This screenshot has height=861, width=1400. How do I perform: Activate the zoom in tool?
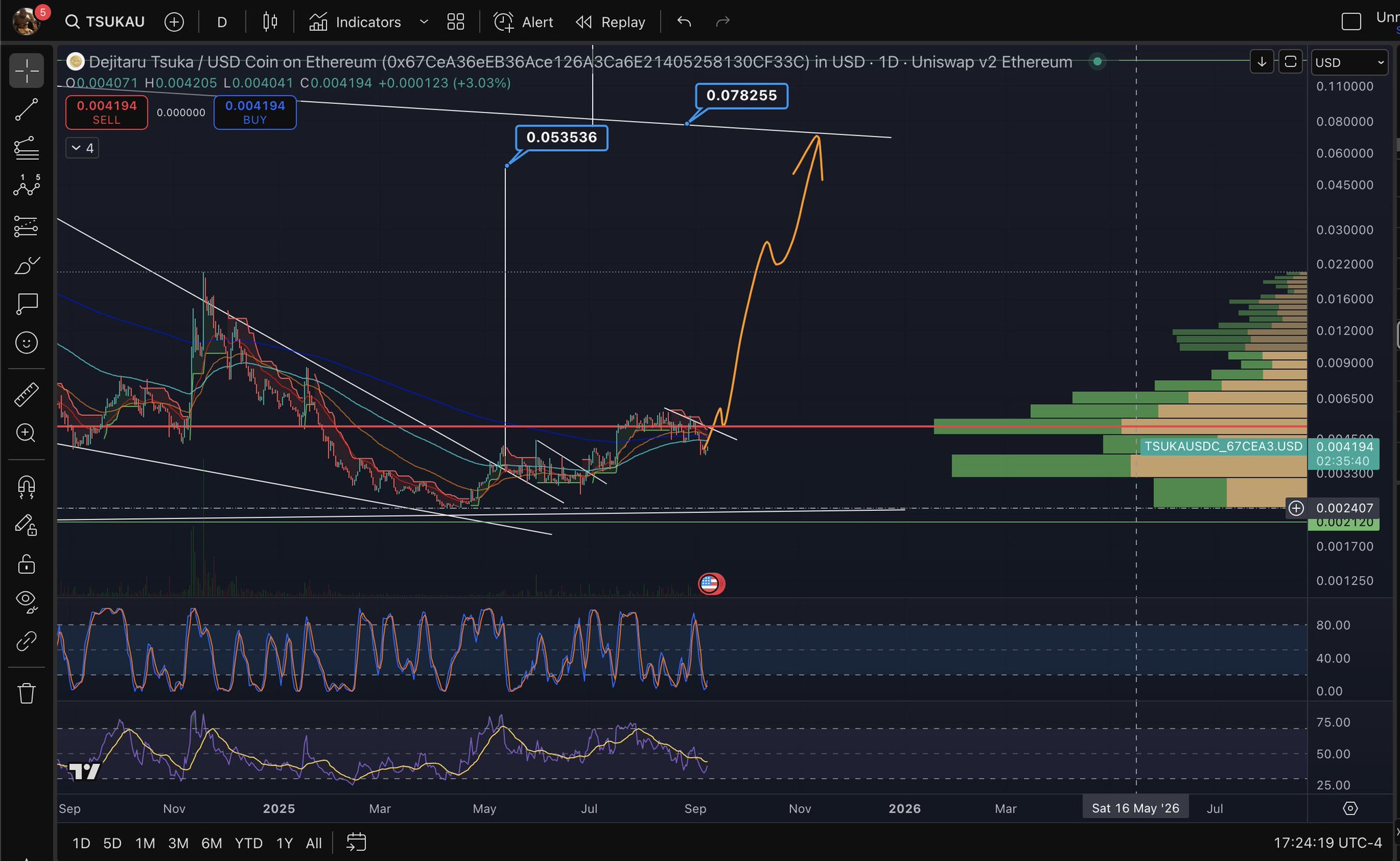(27, 433)
